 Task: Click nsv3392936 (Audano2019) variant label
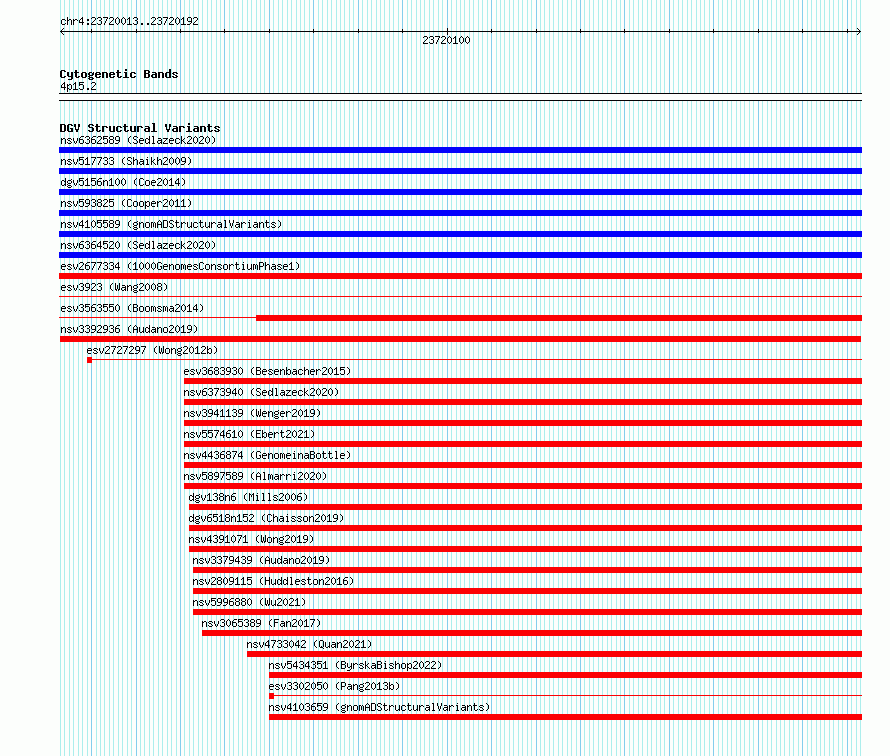(129, 329)
